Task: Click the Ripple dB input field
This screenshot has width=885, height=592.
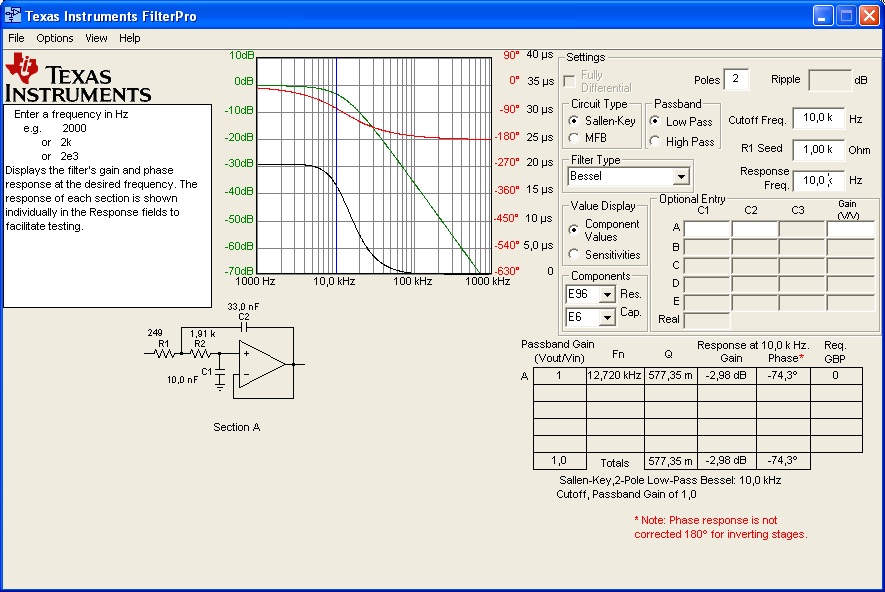Action: [830, 80]
